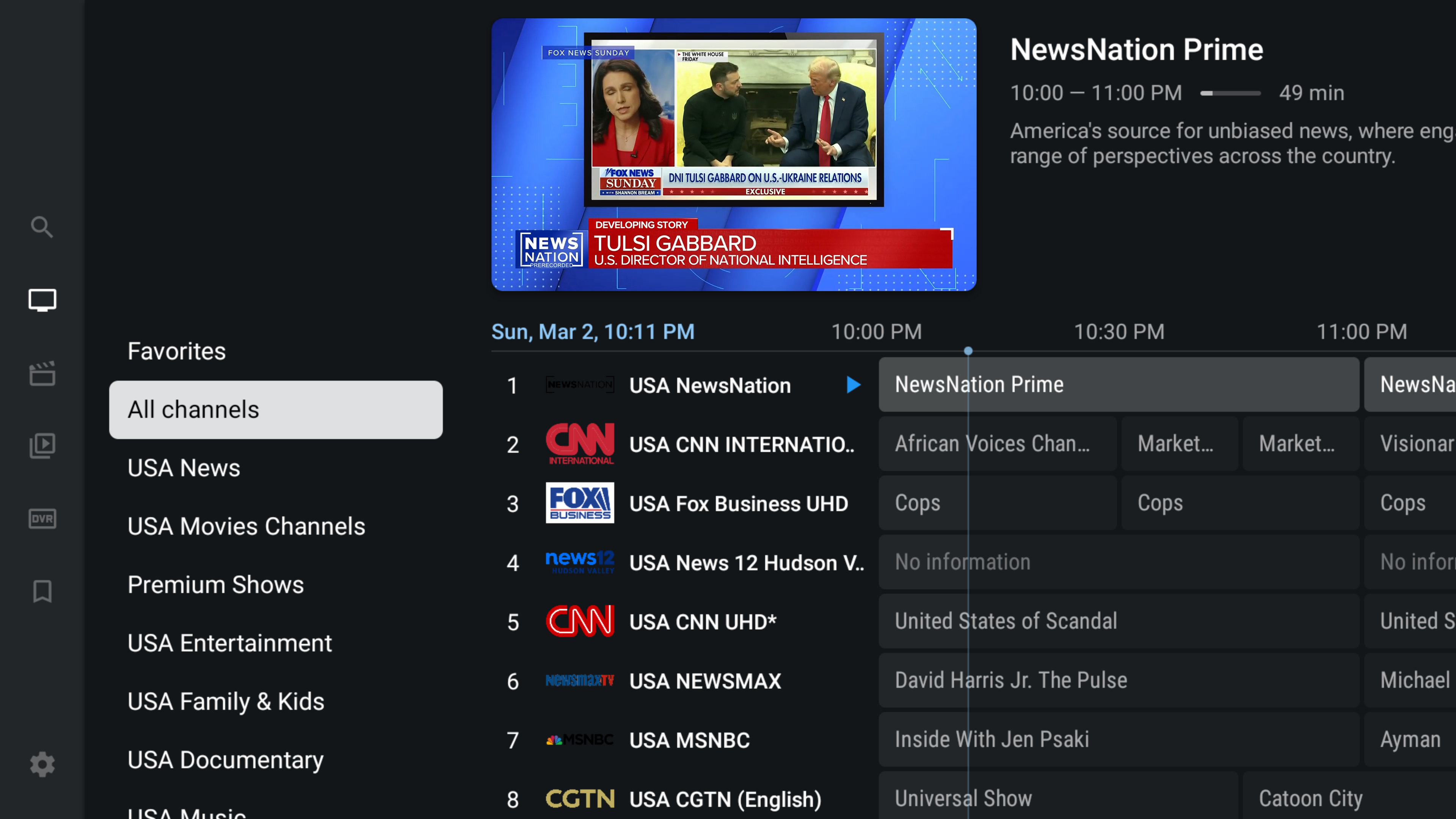Image resolution: width=1456 pixels, height=819 pixels.
Task: Open the settings gear icon
Action: coord(42,764)
